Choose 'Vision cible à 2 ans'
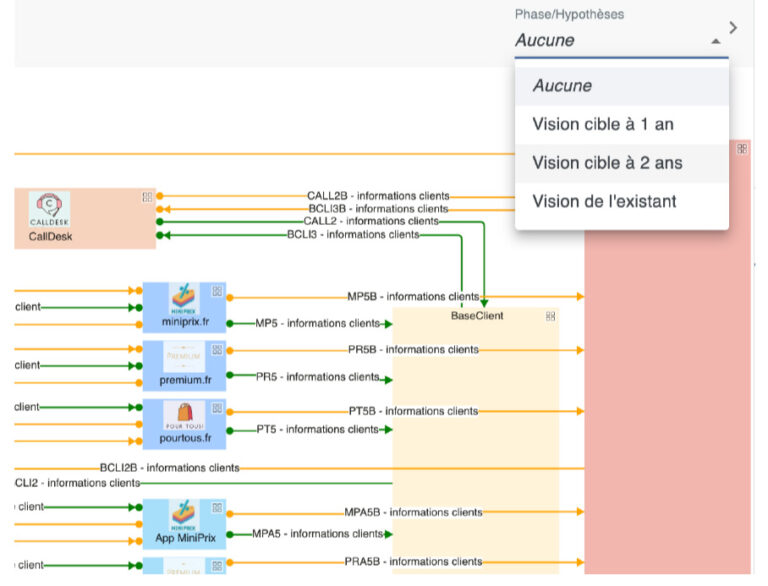Screen dimensions: 768x586 pos(622,163)
